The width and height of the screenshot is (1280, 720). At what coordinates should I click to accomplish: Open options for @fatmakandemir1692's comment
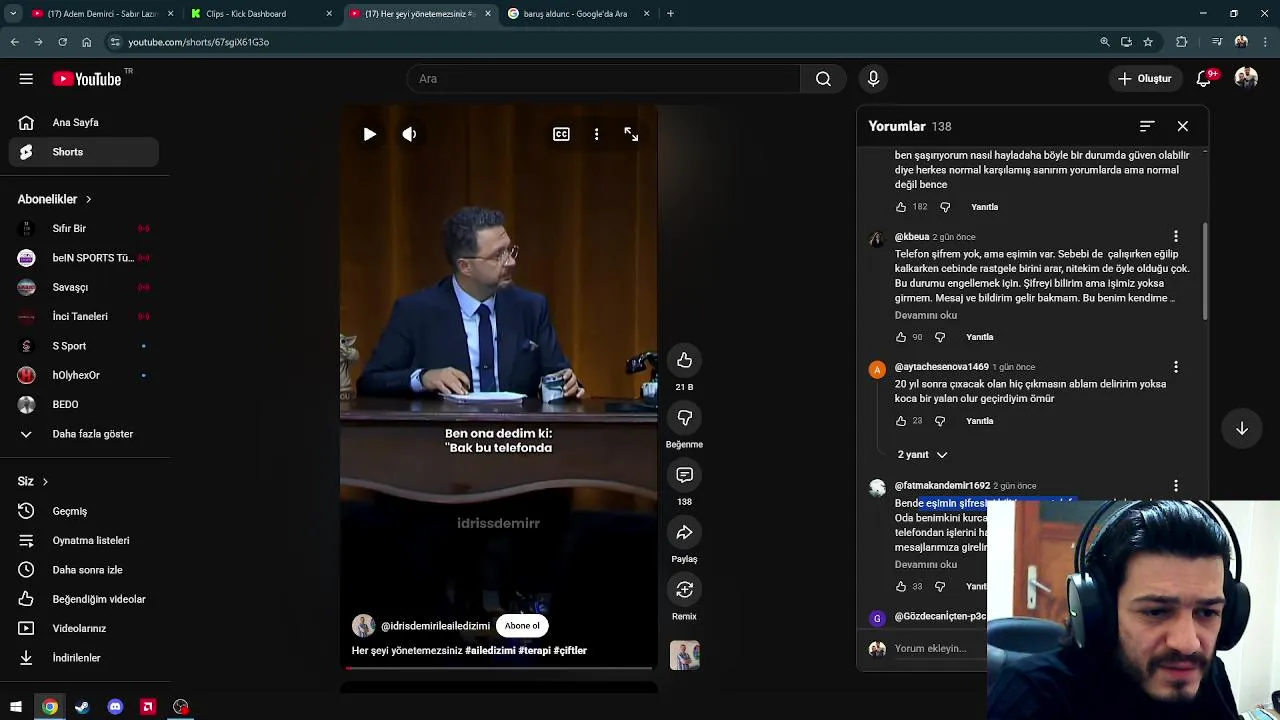(1176, 486)
